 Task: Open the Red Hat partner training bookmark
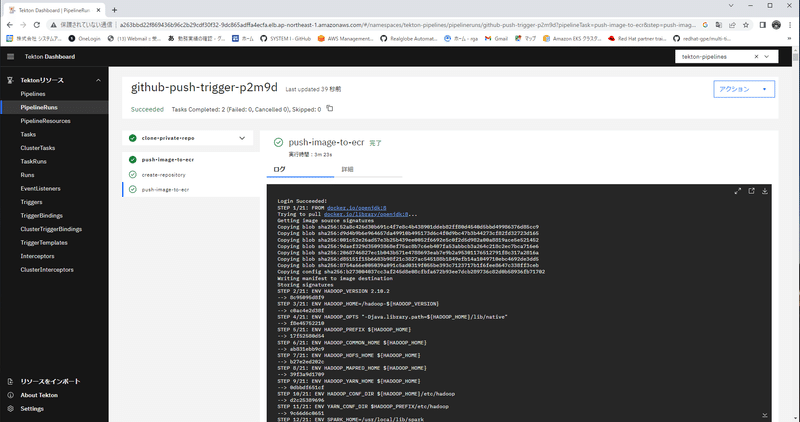pyautogui.click(x=637, y=38)
